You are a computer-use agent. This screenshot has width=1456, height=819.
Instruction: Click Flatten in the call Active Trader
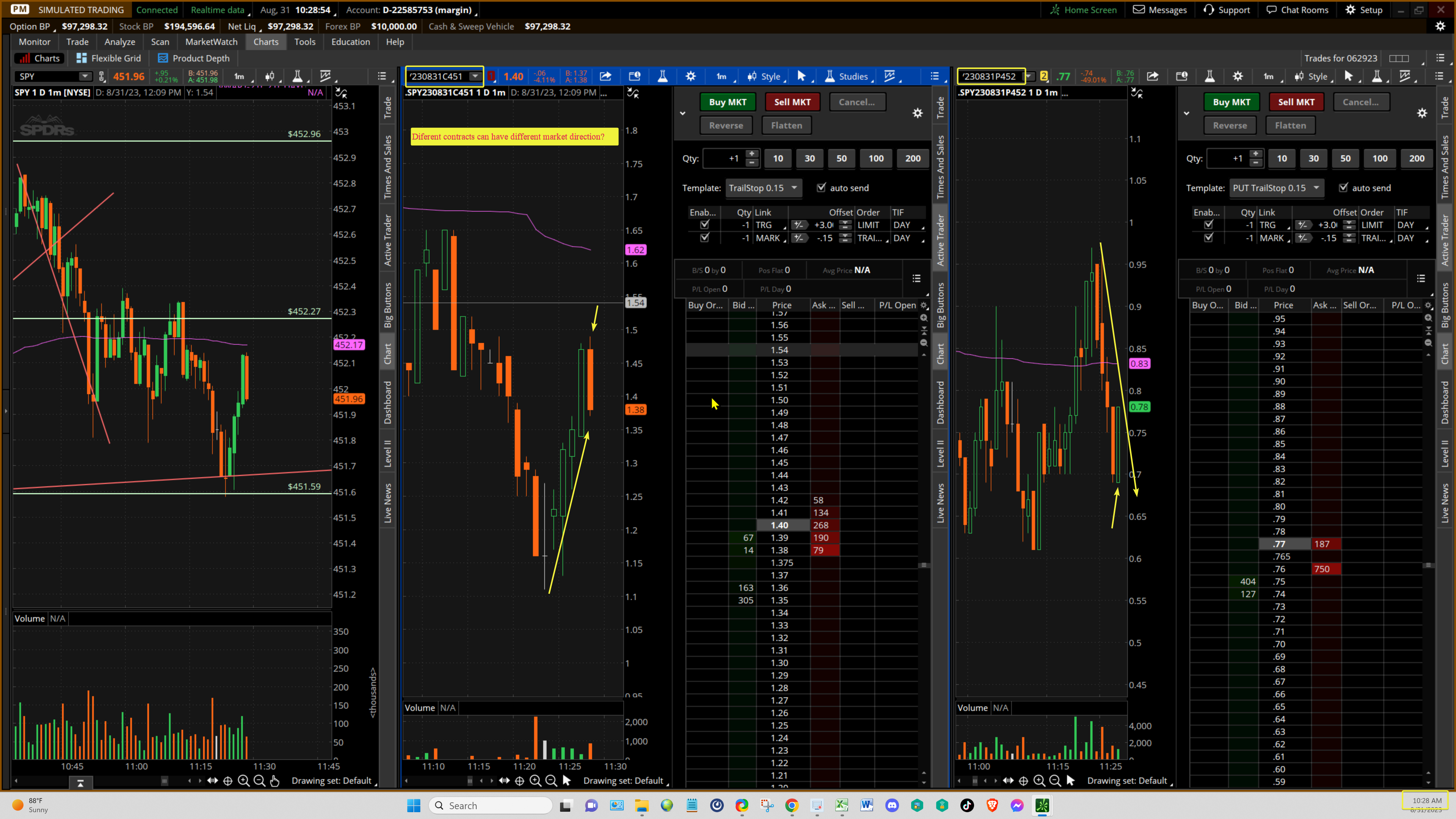click(787, 126)
